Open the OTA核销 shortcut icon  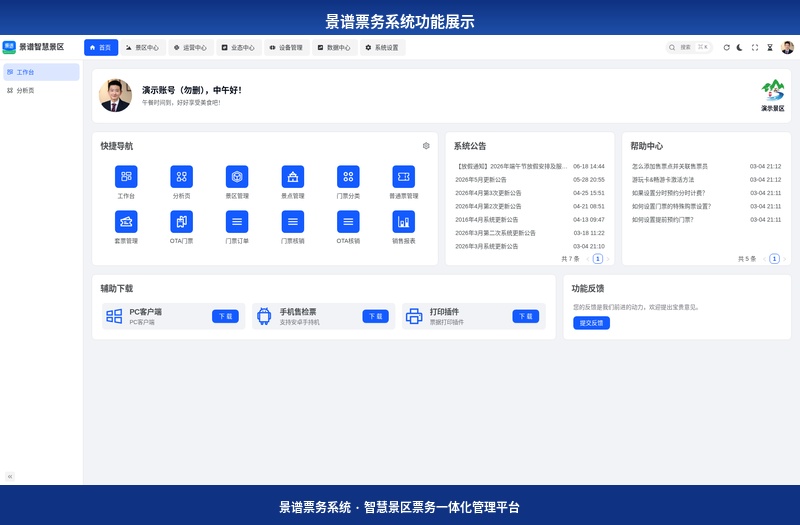click(348, 221)
